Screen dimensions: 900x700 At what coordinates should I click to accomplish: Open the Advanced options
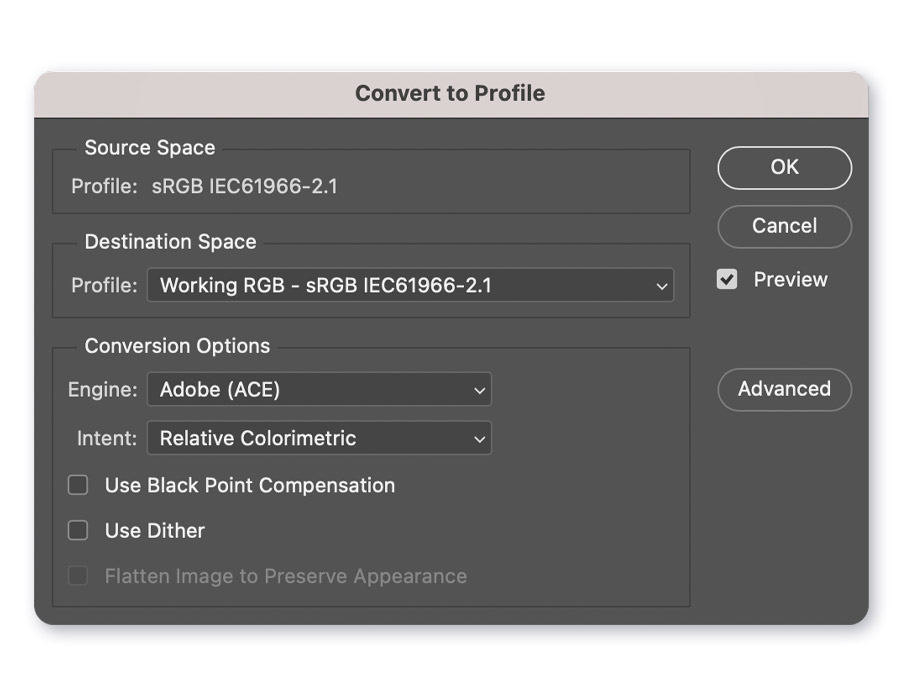coord(784,390)
